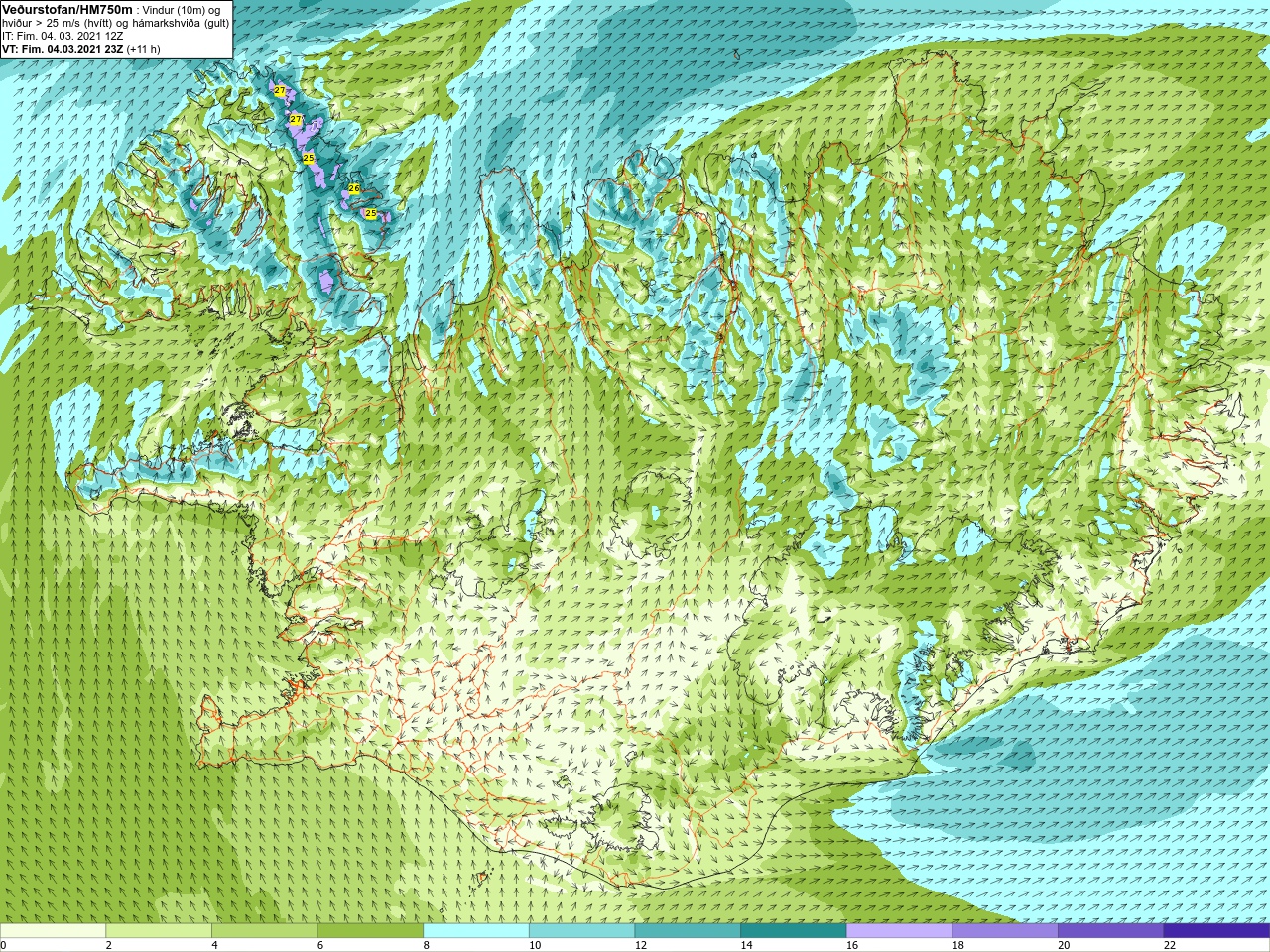Image resolution: width=1270 pixels, height=952 pixels.
Task: Click the init time line IT: Fim. 04. 03. 2021 12Z
Action: [x=63, y=35]
